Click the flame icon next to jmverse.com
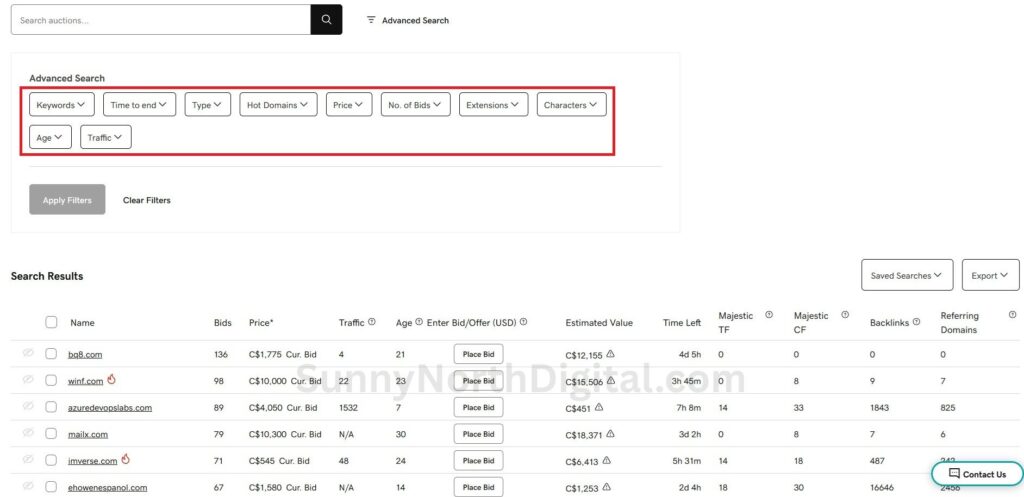Image resolution: width=1024 pixels, height=497 pixels. point(126,460)
